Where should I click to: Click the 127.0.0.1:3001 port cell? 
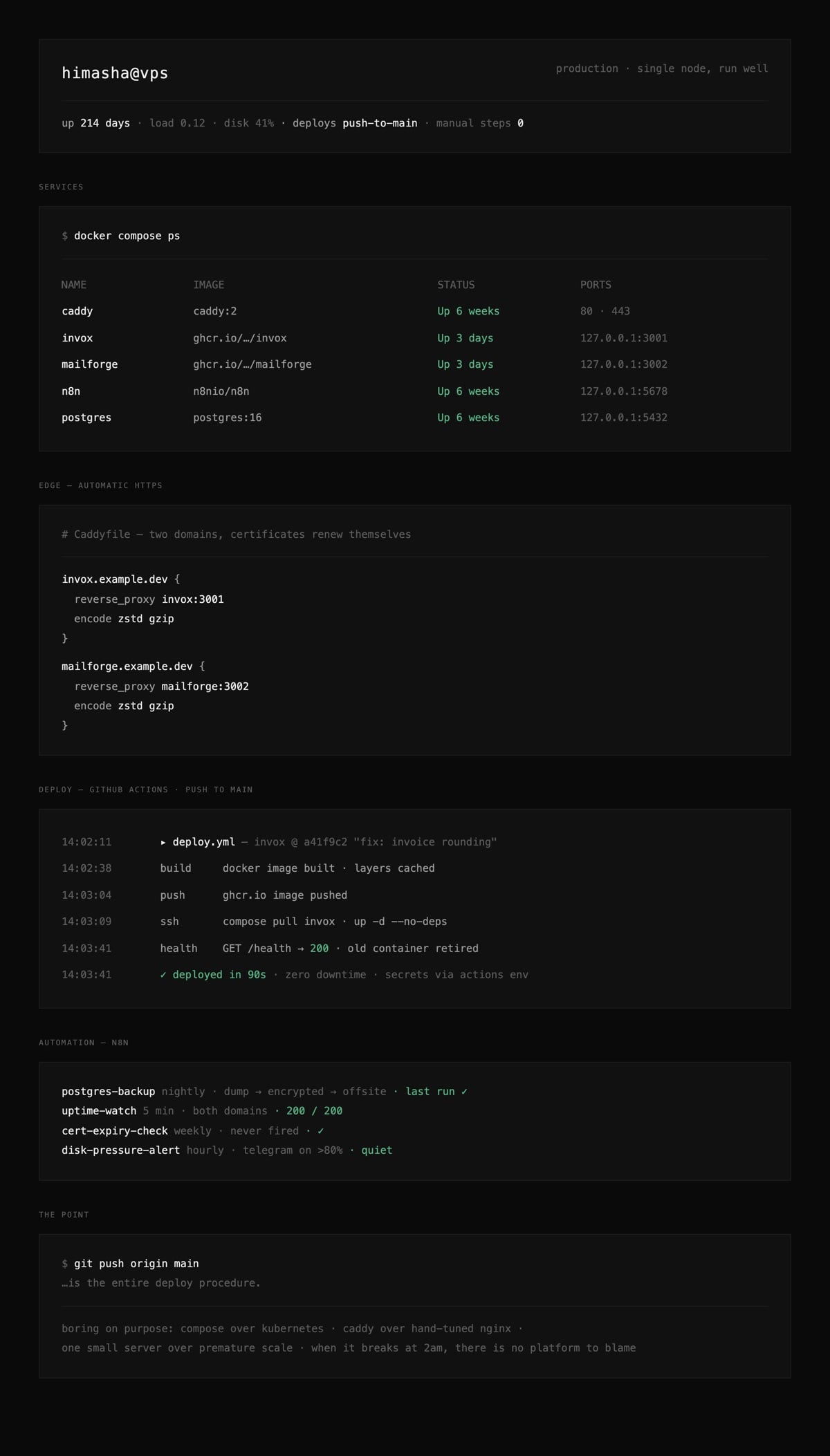coord(624,338)
